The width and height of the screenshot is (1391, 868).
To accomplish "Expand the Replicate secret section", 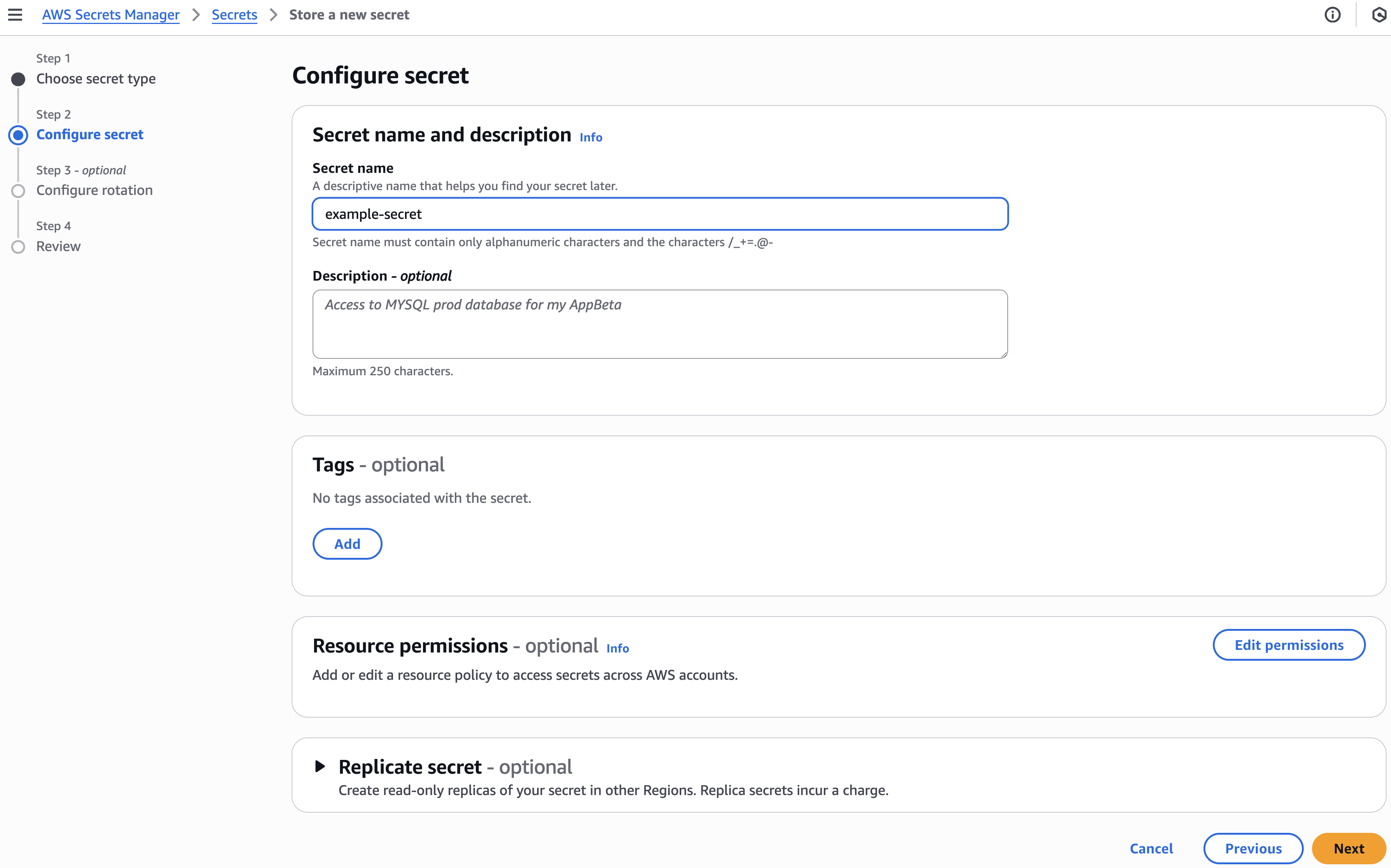I will click(x=320, y=766).
